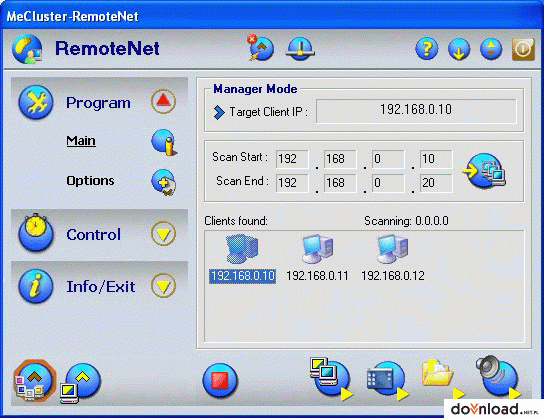Click the RemoteNet logo icon

[27, 49]
